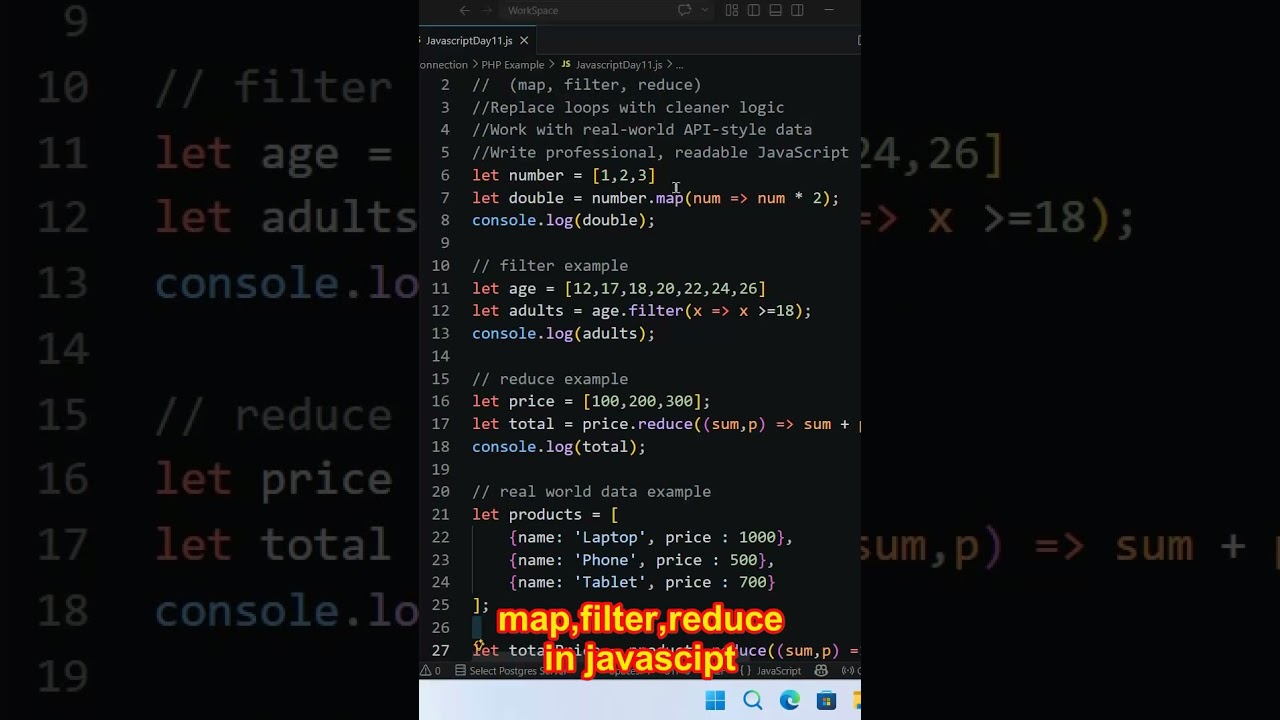Click the 'console.log(adults);' line
Image resolution: width=1280 pixels, height=720 pixels.
coord(564,333)
